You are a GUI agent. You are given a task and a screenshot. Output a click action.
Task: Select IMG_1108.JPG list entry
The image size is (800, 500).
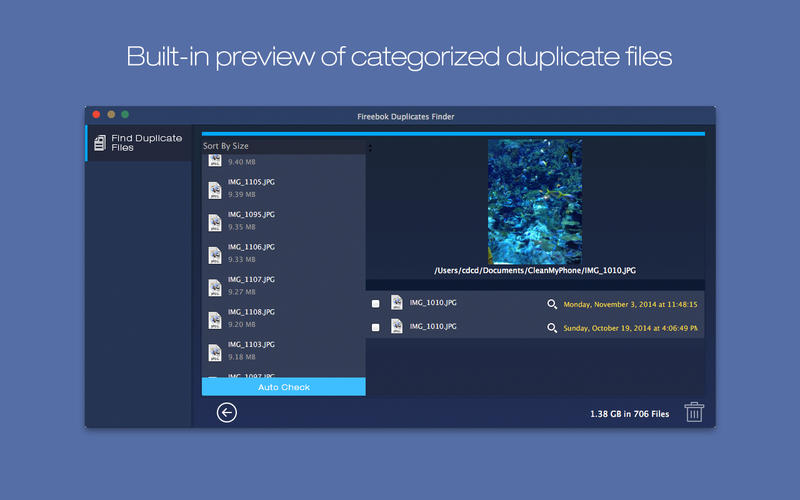(x=251, y=312)
